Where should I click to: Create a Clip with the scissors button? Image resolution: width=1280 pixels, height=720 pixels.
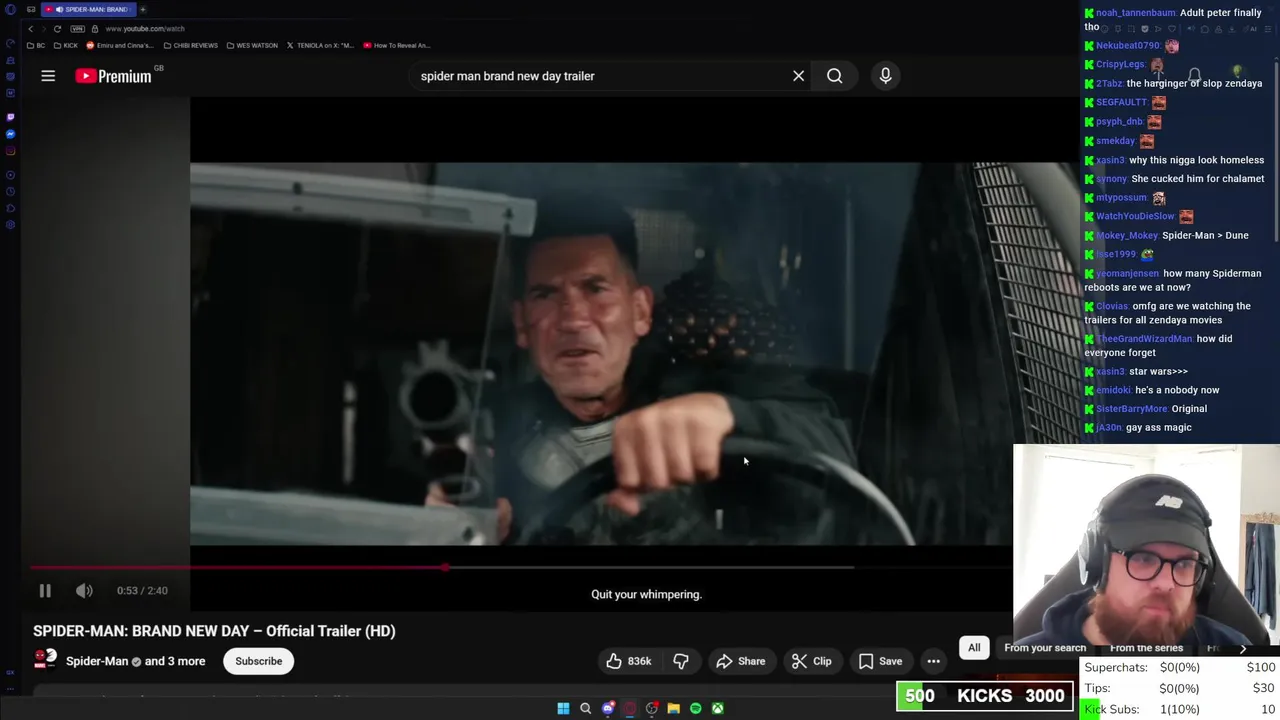[x=811, y=661]
